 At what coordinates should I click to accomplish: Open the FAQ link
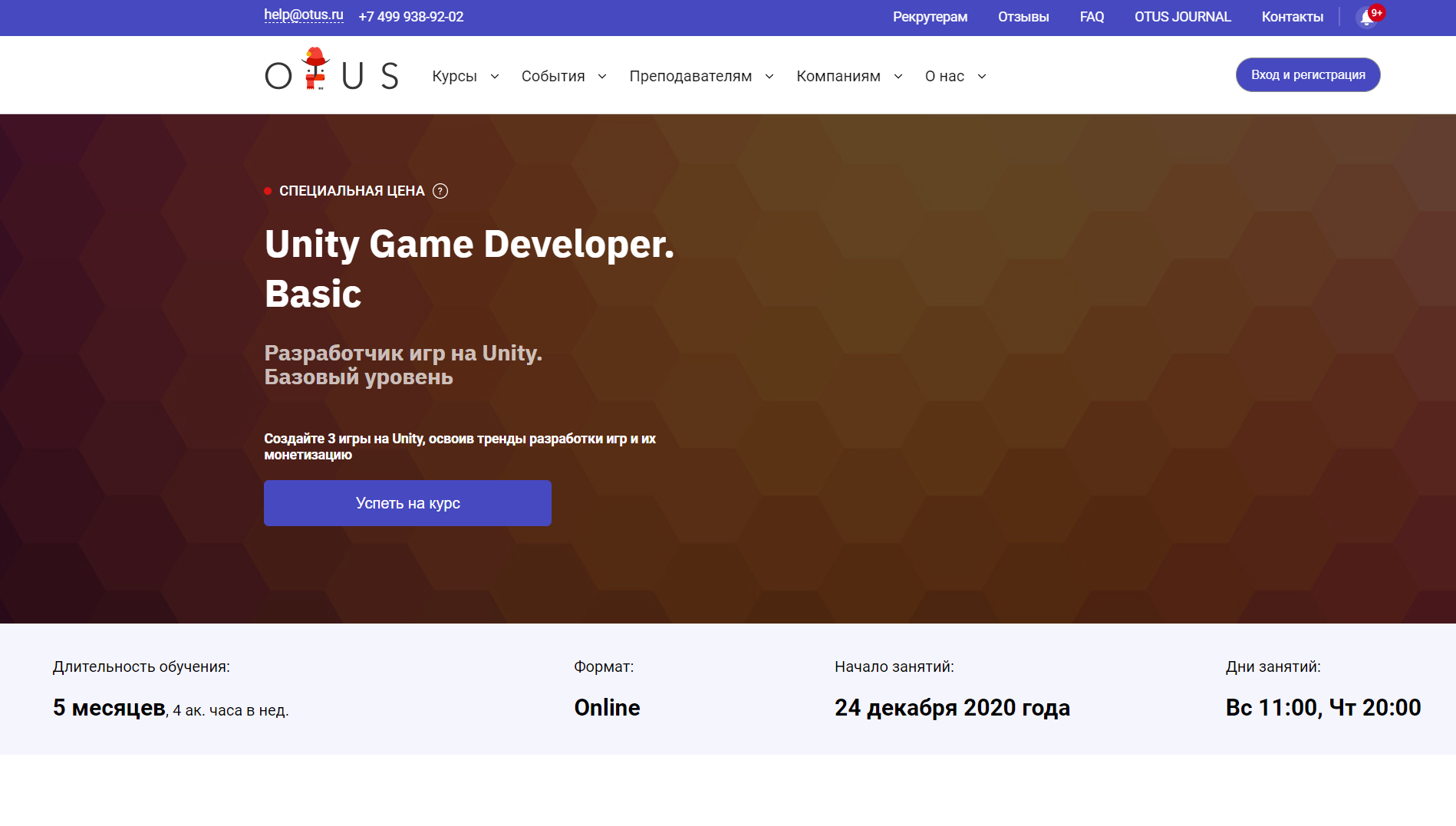pos(1092,17)
